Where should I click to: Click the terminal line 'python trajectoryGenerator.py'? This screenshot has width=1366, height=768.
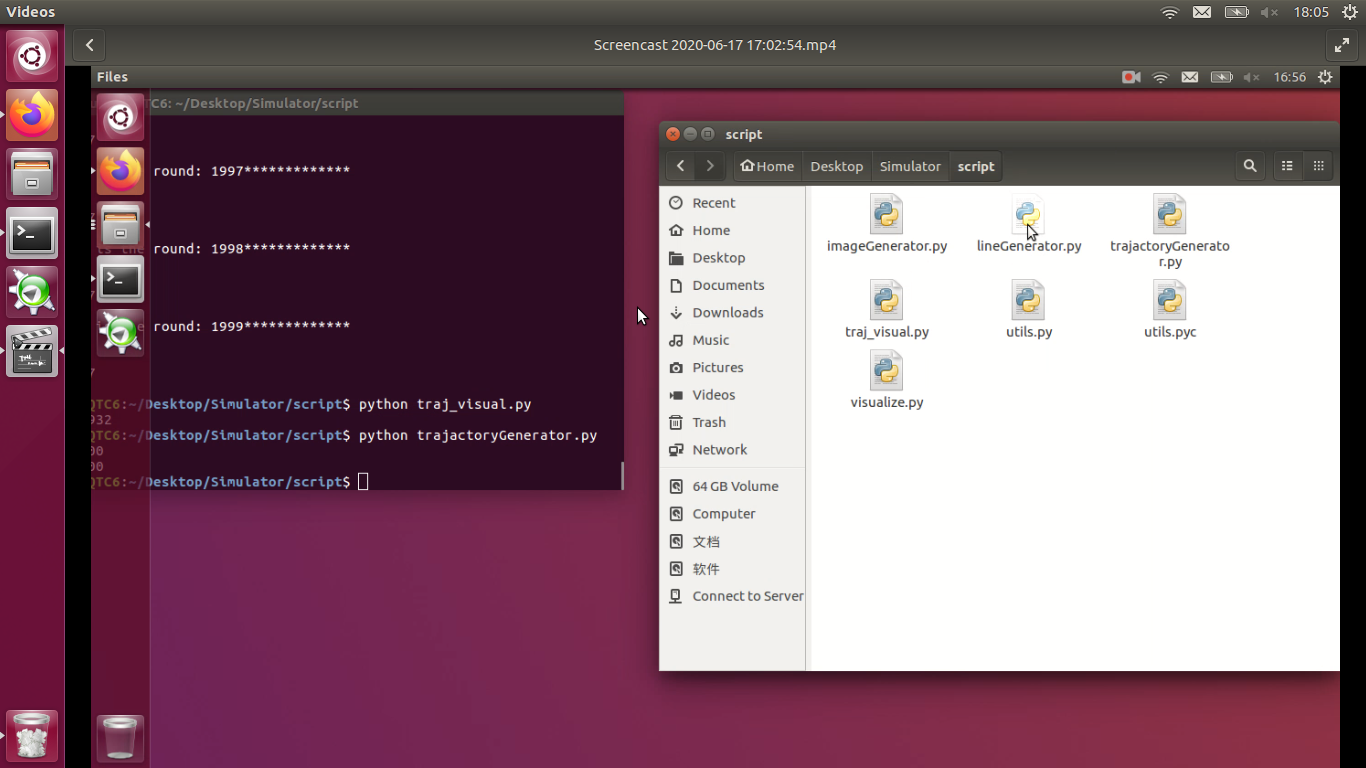pos(478,436)
